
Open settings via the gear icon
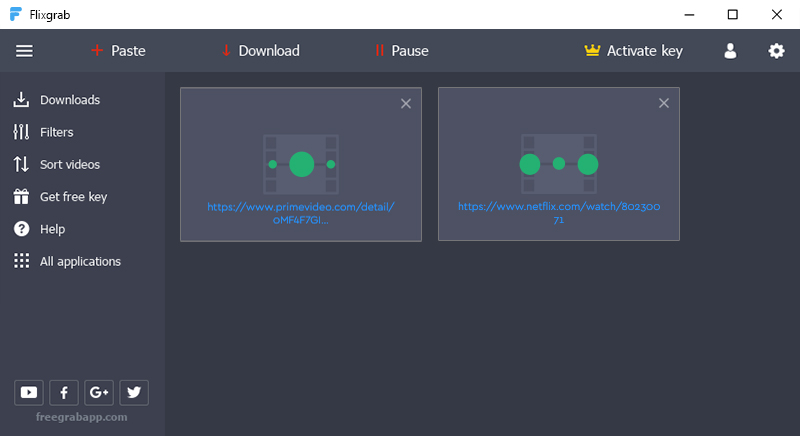click(x=777, y=50)
